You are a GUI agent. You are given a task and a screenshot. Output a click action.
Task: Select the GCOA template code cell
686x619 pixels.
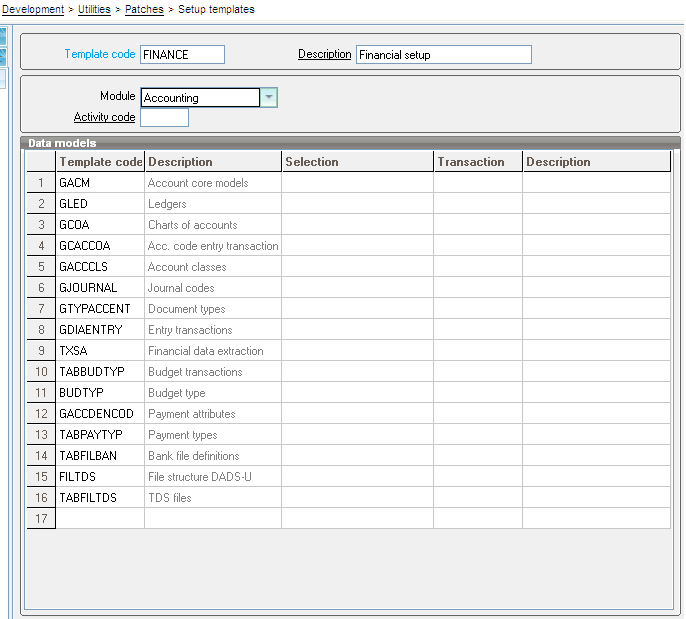100,224
